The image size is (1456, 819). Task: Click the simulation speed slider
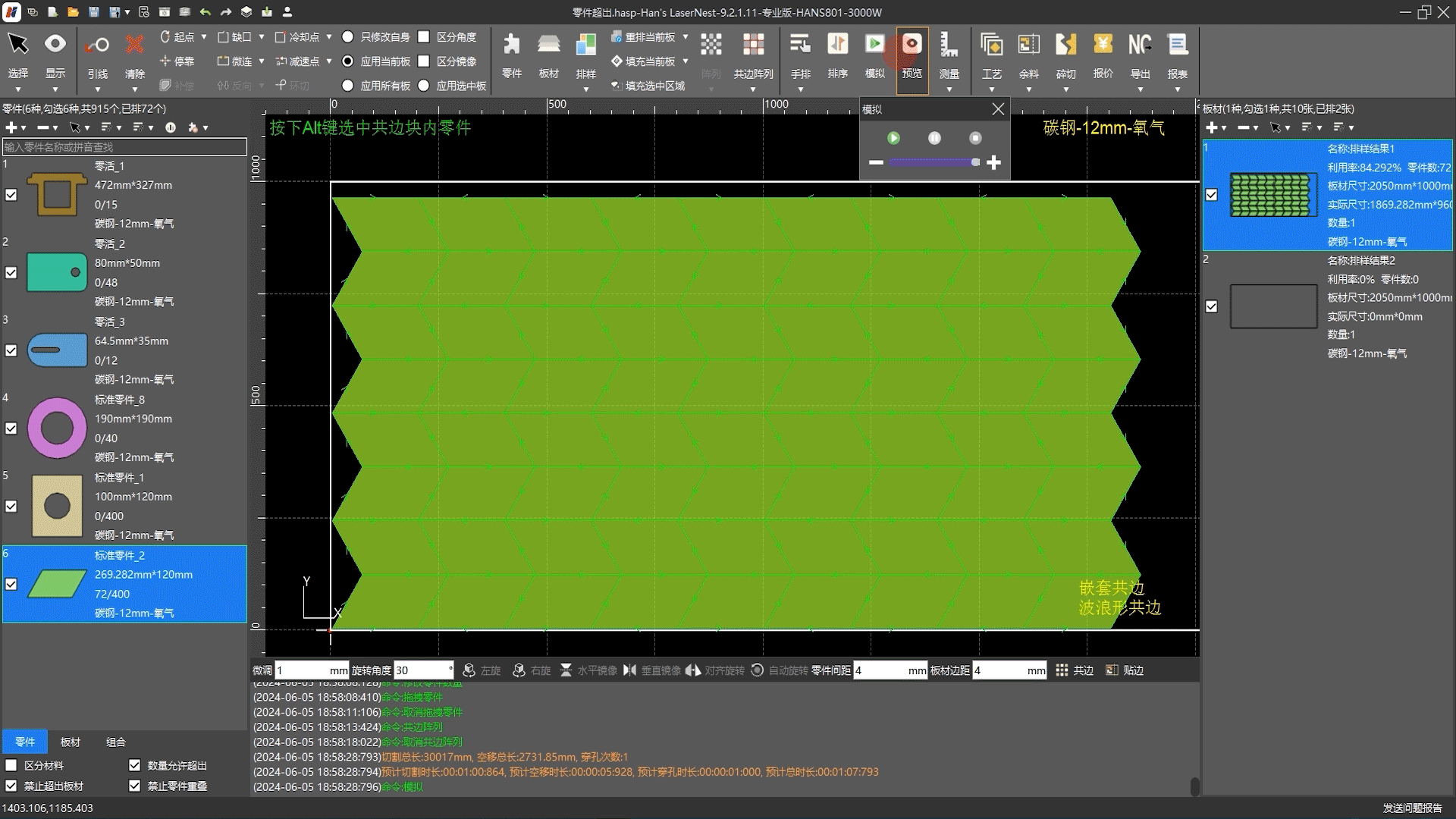933,162
